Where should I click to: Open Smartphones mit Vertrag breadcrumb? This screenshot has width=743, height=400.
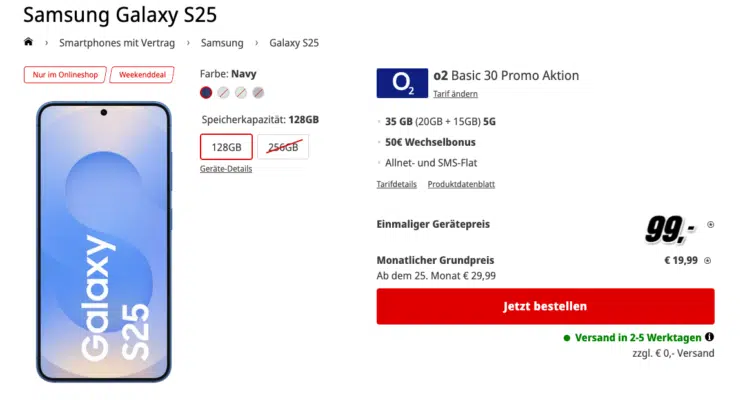(x=117, y=43)
